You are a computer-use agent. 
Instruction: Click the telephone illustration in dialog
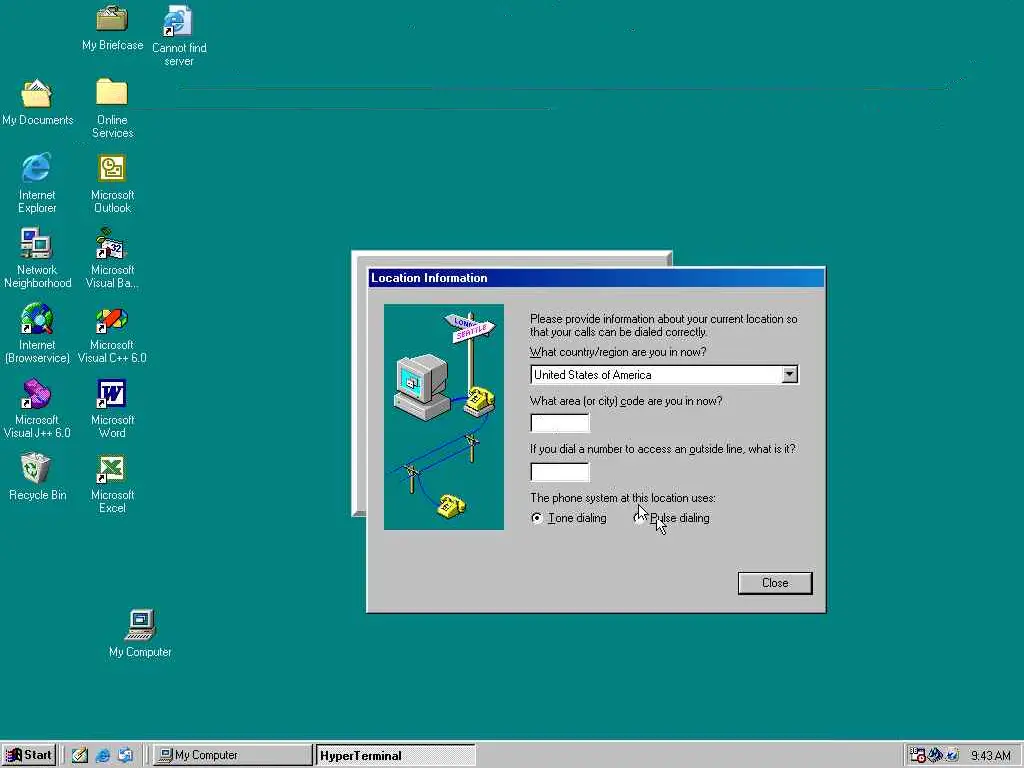tap(444, 417)
